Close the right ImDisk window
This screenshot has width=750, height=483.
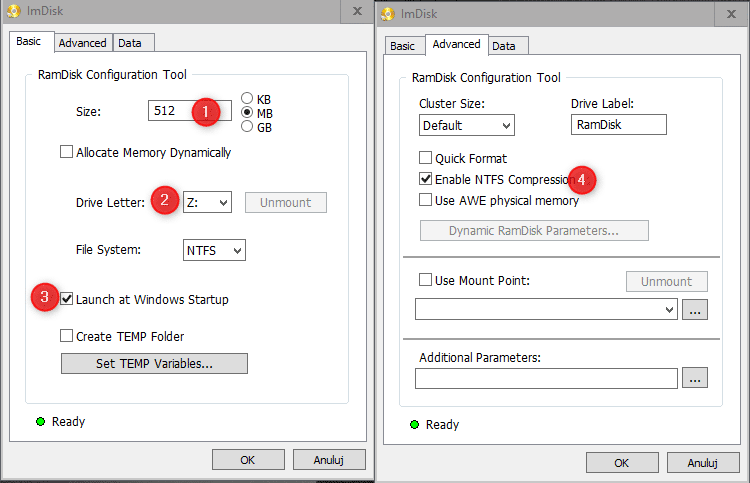pyautogui.click(x=731, y=14)
